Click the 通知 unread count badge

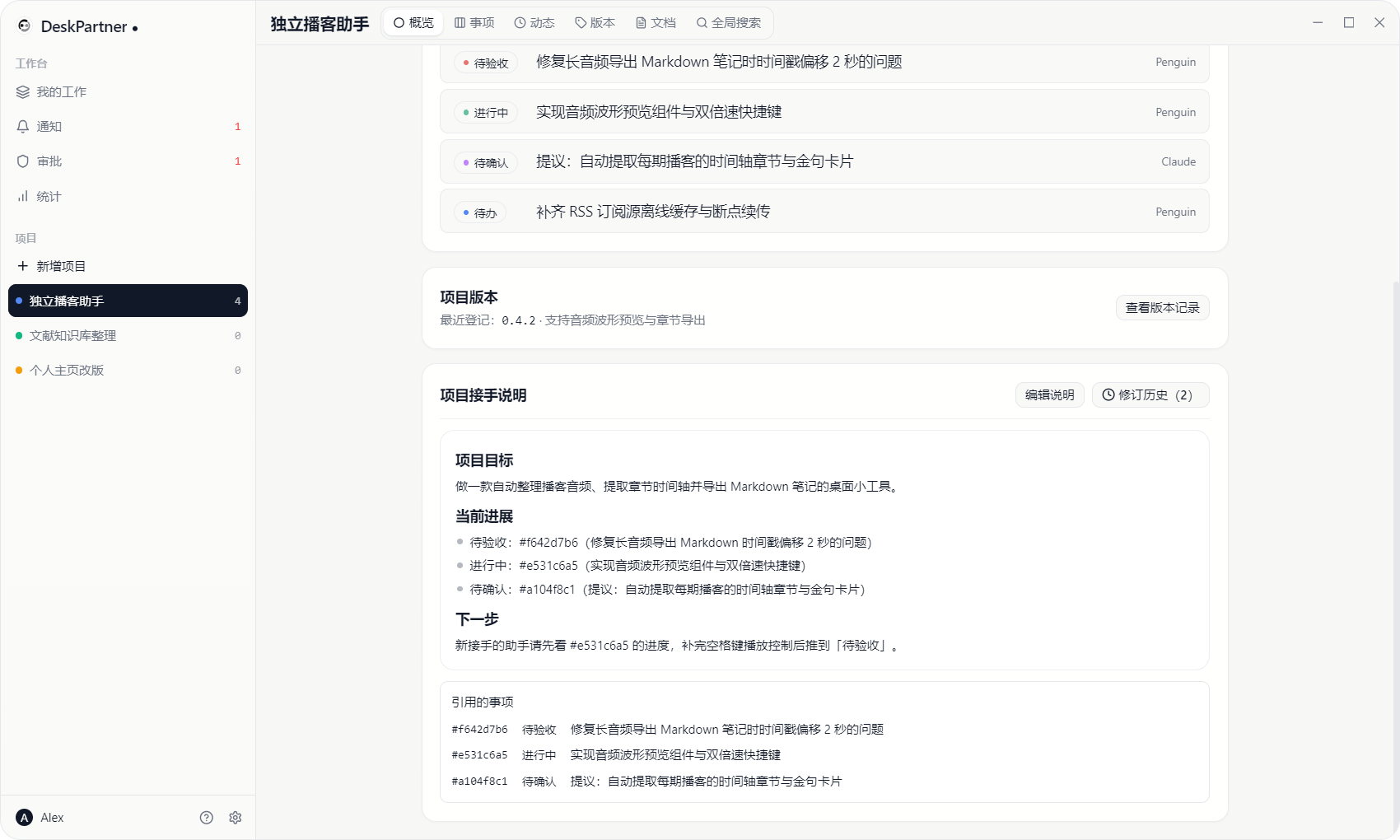[238, 127]
